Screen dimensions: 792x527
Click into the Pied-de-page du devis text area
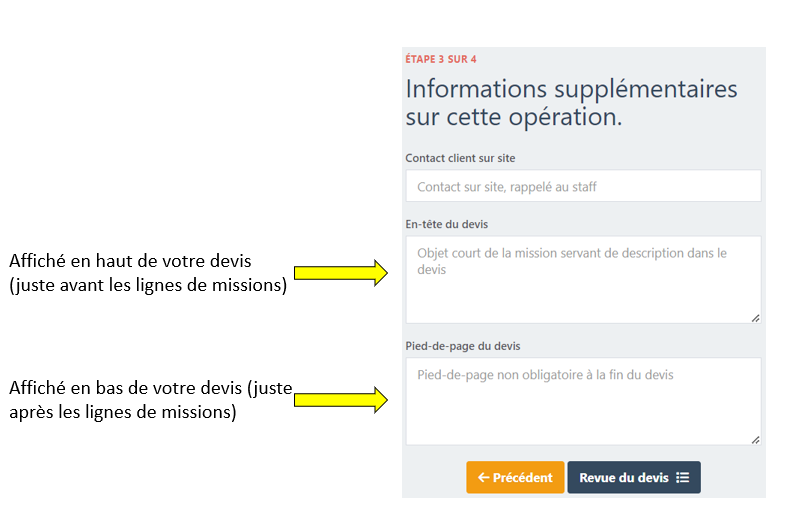click(x=583, y=405)
